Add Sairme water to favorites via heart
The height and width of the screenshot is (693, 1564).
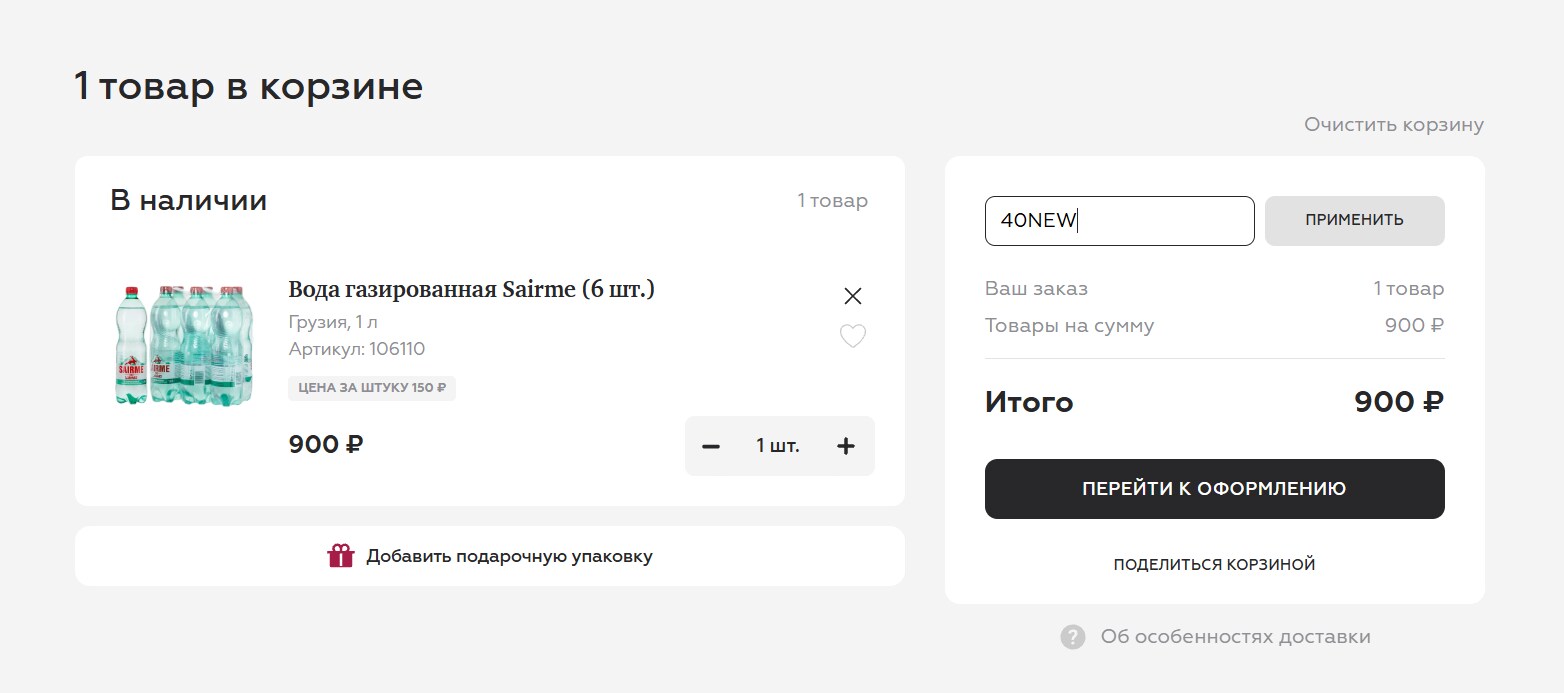[852, 336]
